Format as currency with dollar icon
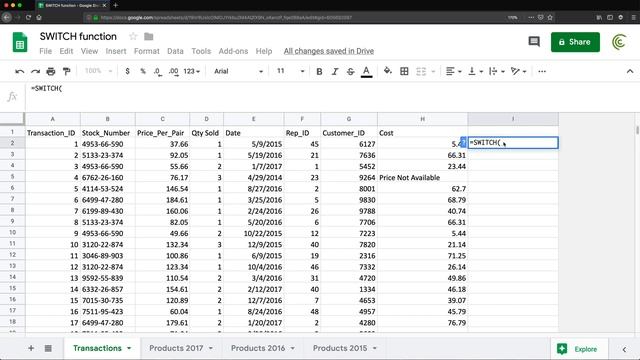Viewport: 640px width, 360px height. click(x=127, y=71)
